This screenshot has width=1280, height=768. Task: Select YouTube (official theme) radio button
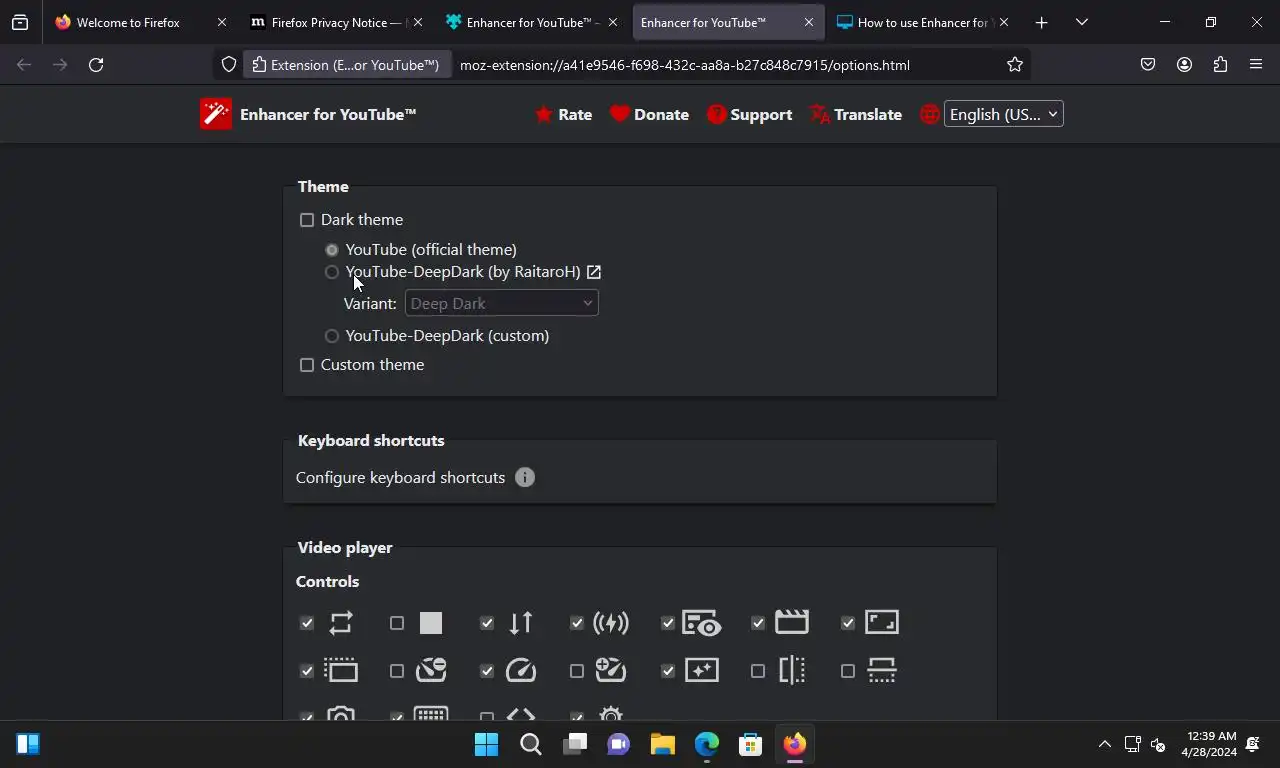[332, 250]
